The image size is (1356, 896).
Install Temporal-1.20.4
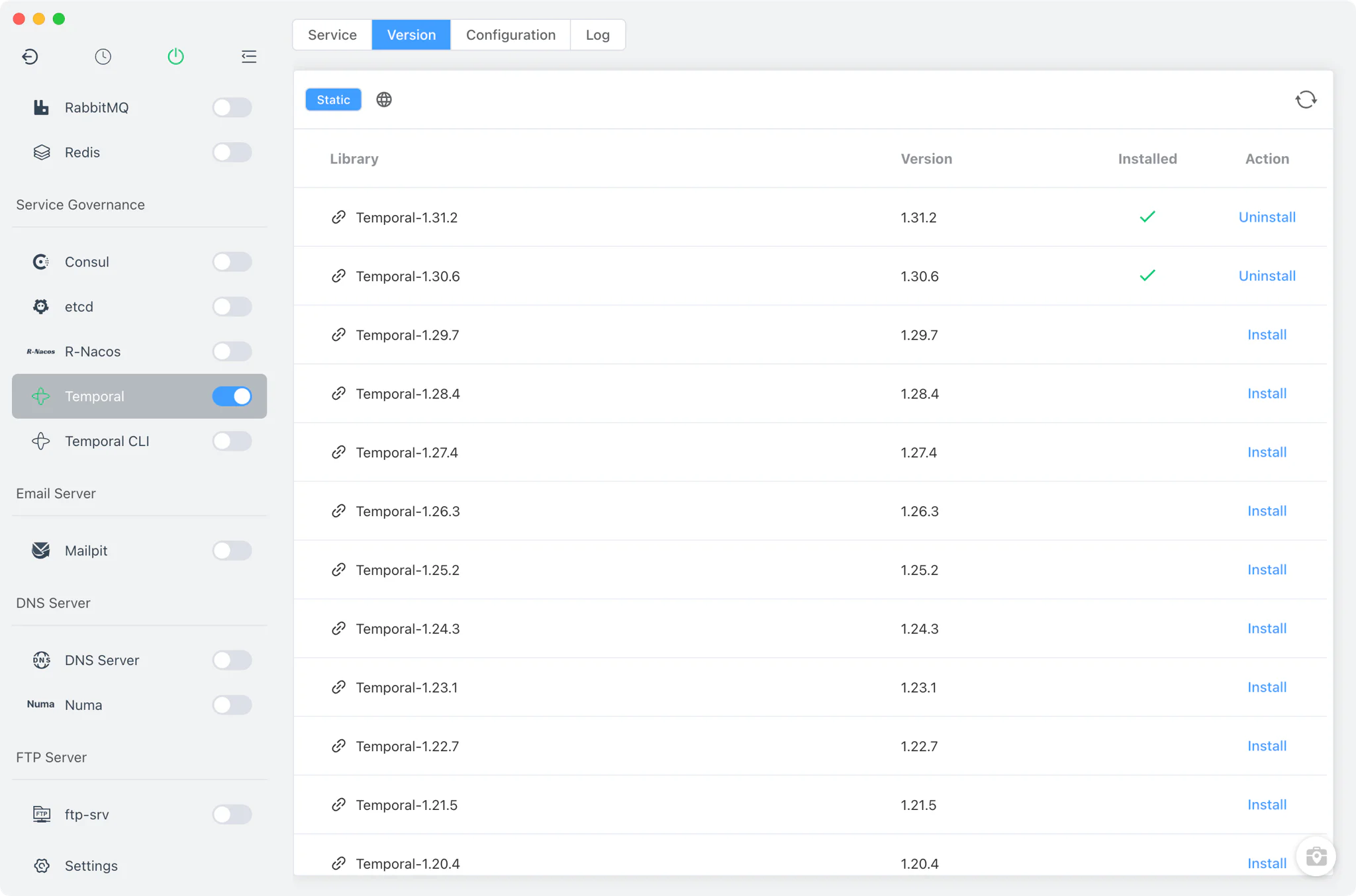tap(1267, 864)
